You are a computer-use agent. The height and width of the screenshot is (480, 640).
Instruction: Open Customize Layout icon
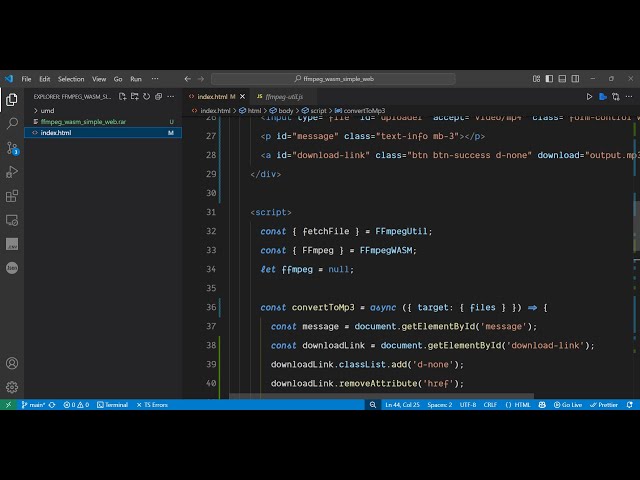point(536,79)
